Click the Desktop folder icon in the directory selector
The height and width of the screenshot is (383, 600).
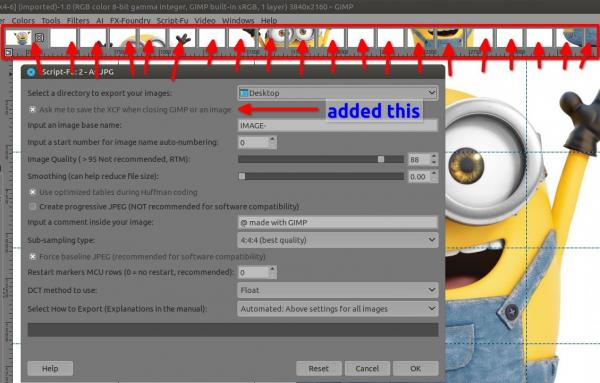[243, 93]
